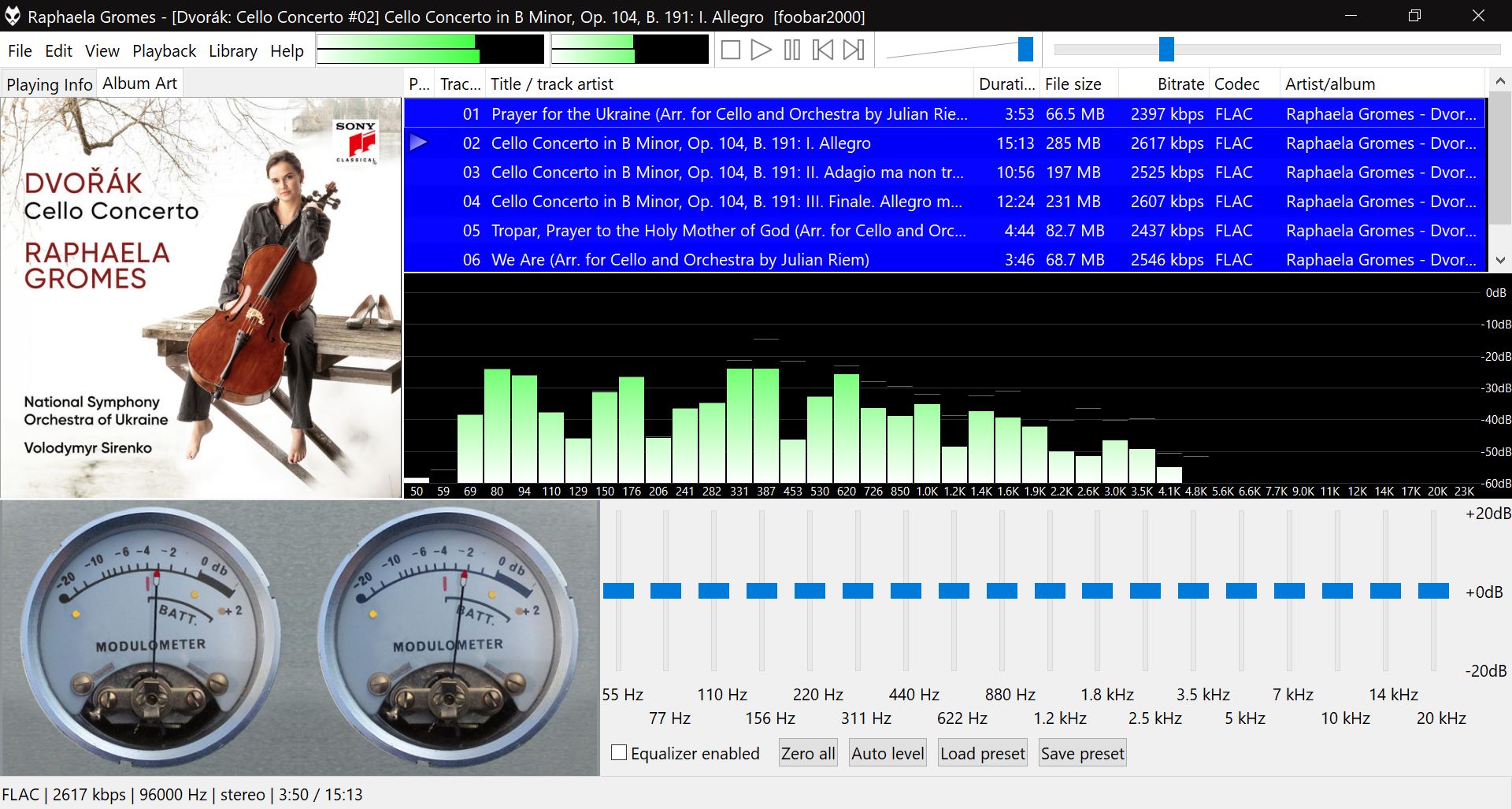The image size is (1512, 809).
Task: Click the Load preset button
Action: [x=983, y=754]
